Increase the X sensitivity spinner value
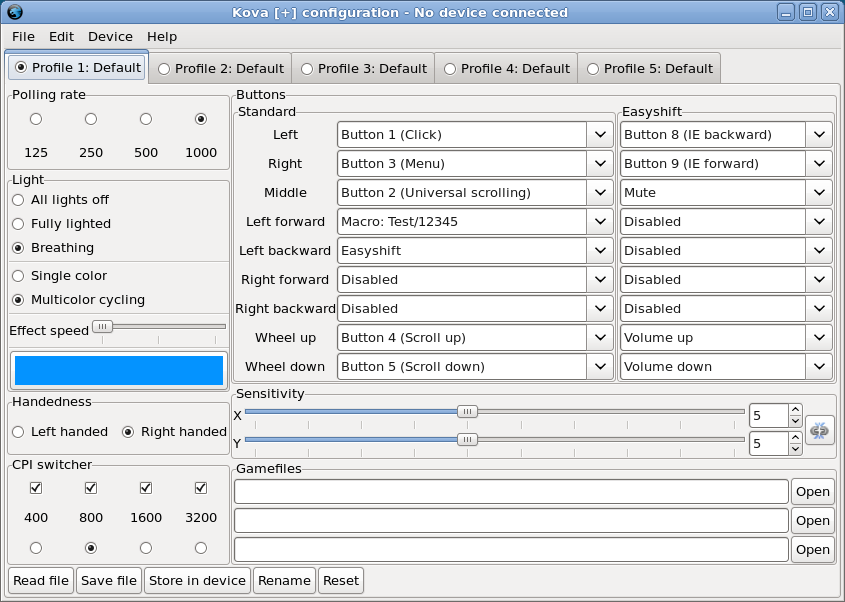Screen dimensions: 845x602 point(795,410)
